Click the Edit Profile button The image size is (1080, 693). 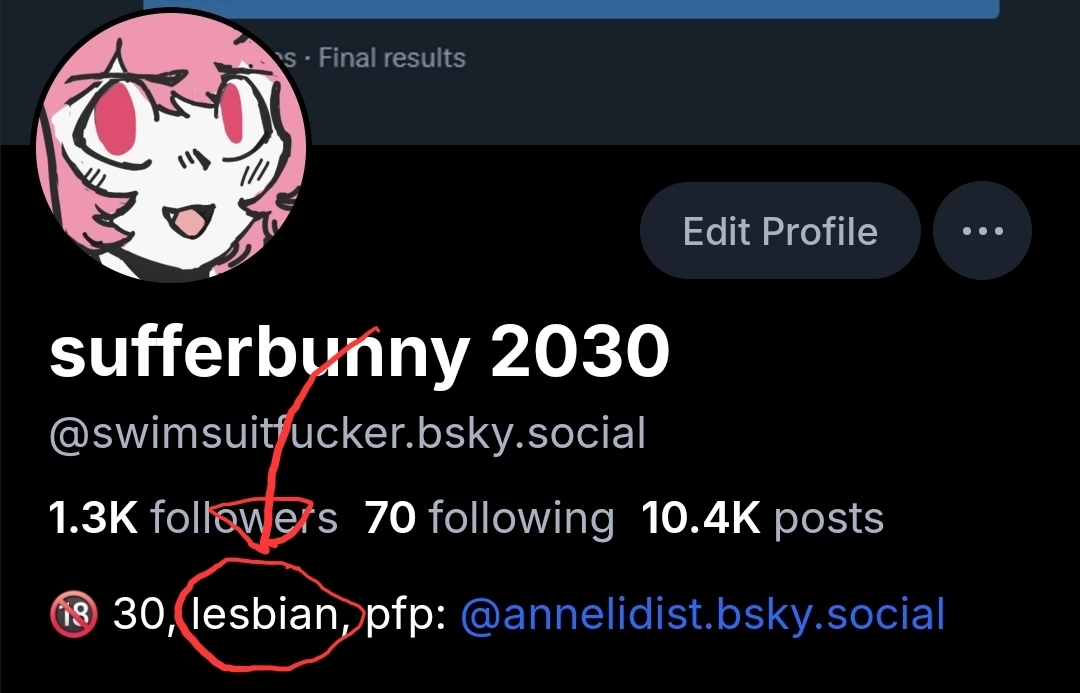click(x=780, y=231)
